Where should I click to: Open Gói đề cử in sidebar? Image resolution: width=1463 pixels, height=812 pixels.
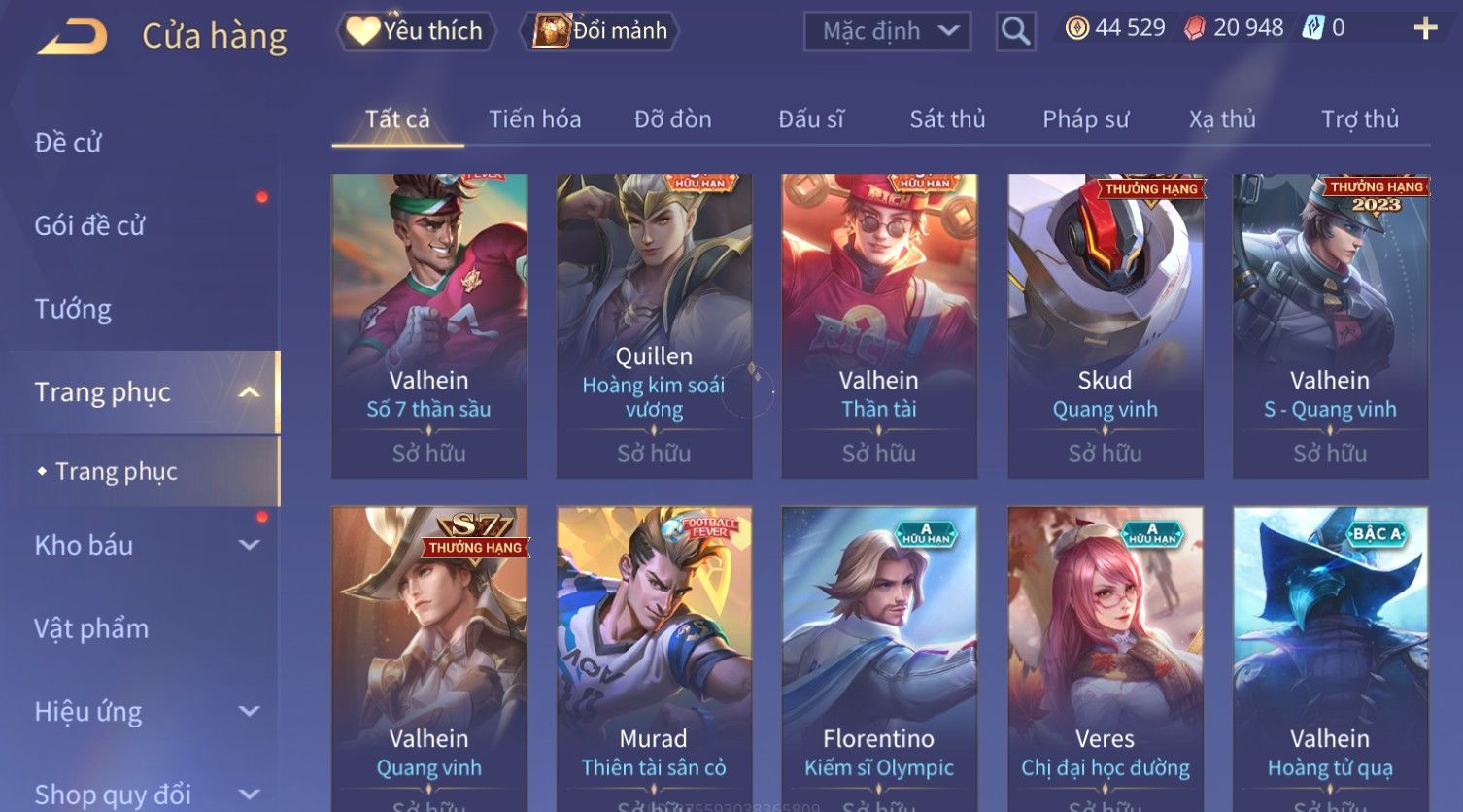[89, 225]
